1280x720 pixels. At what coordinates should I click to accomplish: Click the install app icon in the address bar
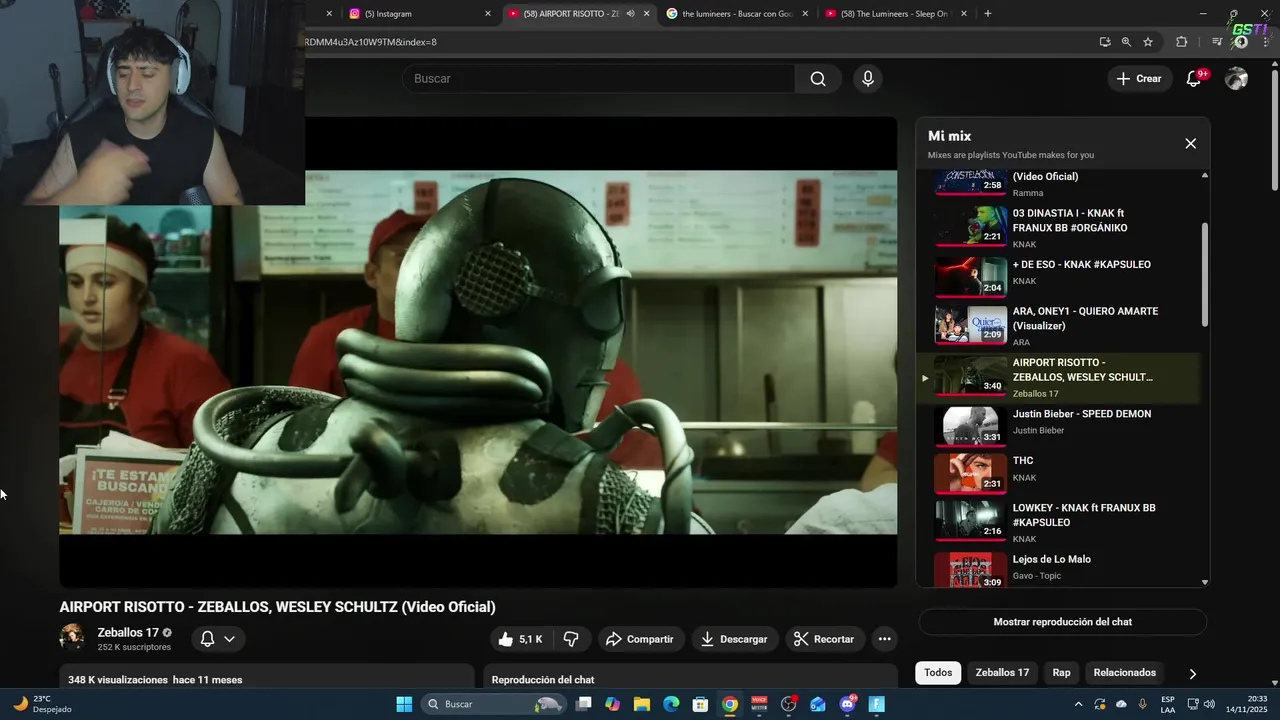click(1105, 42)
